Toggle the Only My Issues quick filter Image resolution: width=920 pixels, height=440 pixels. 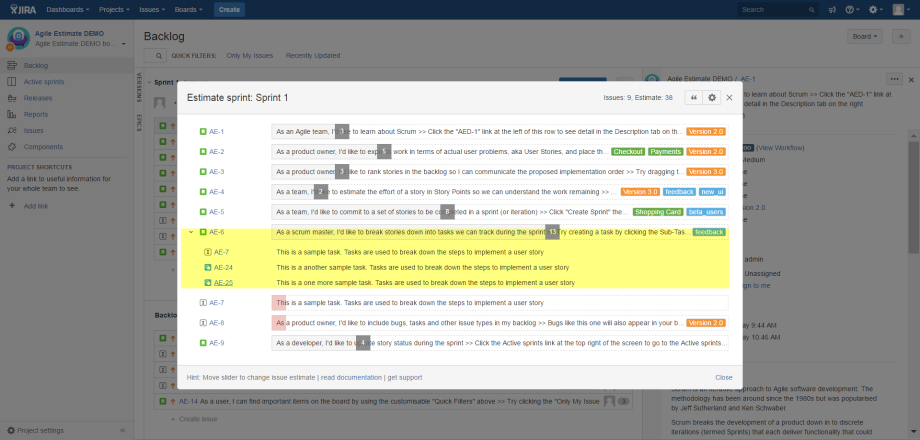(249, 55)
